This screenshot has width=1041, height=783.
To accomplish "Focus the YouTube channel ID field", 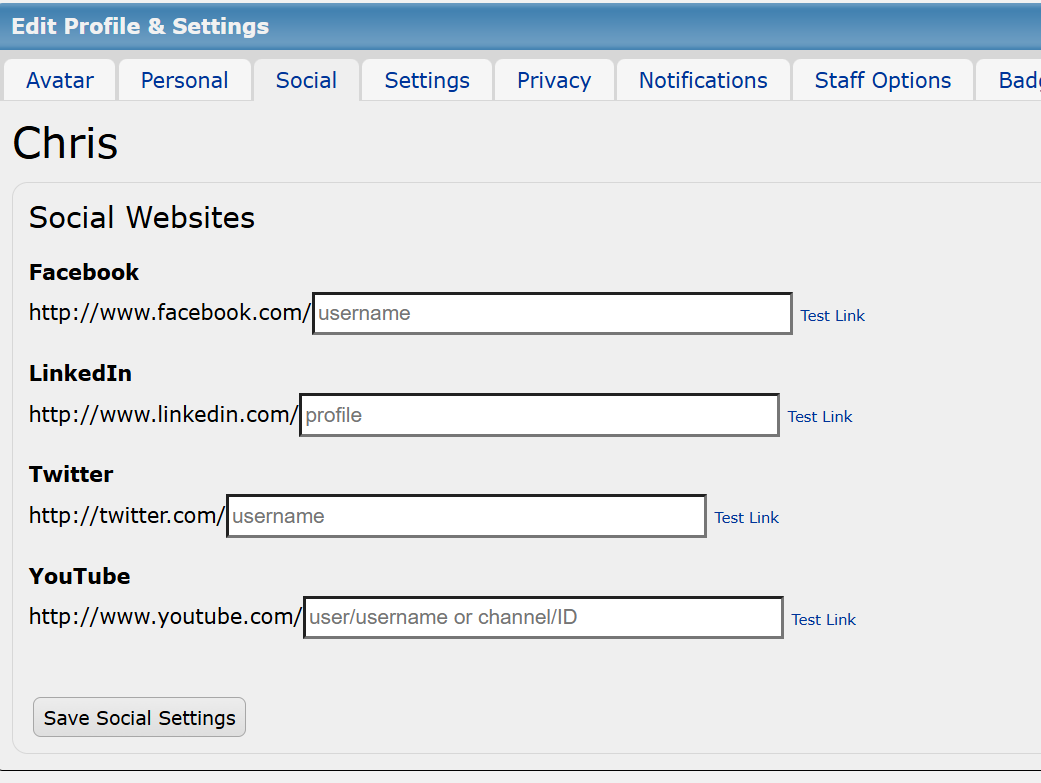I will coord(544,618).
